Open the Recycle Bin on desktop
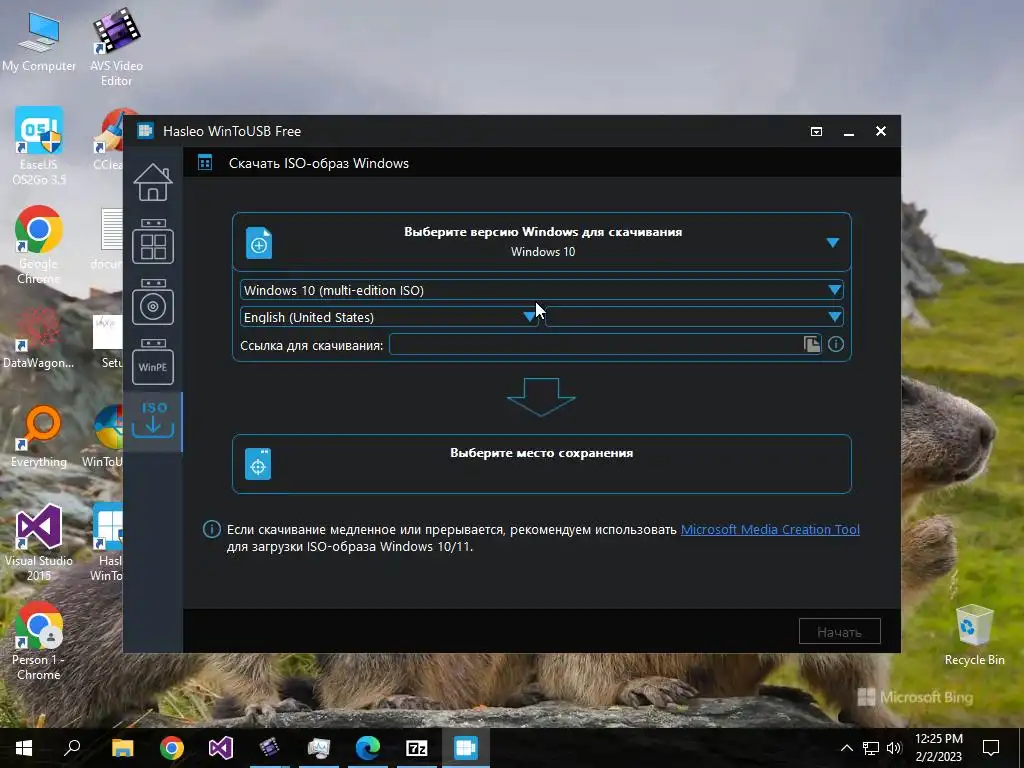The width and height of the screenshot is (1024, 768). pyautogui.click(x=974, y=635)
